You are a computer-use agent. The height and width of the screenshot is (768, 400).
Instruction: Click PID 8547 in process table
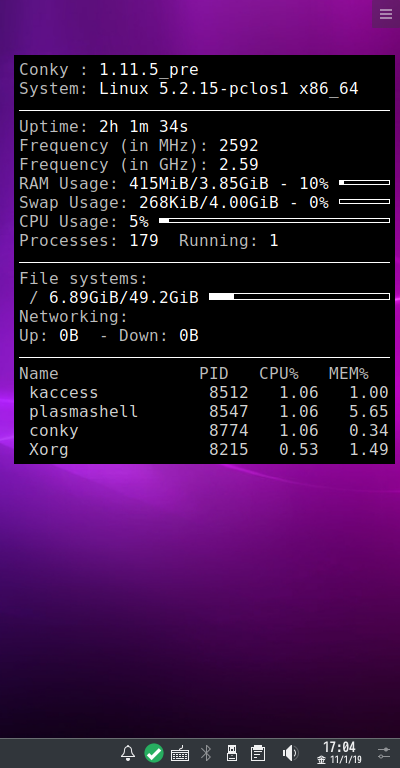coord(229,412)
